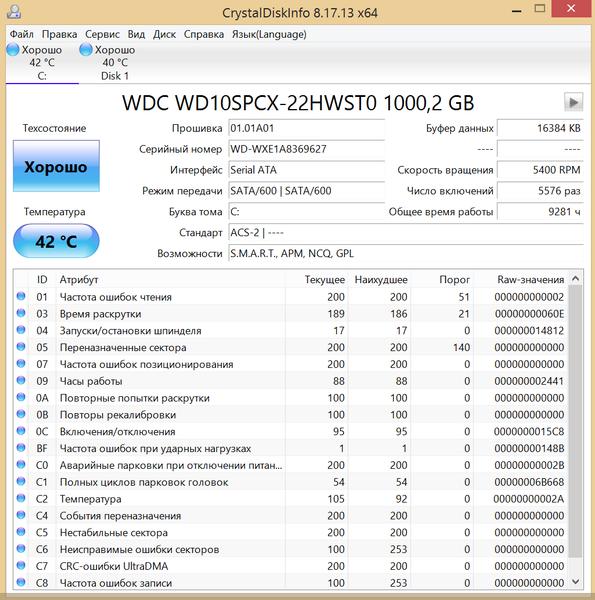Click the next disk arrow button
Screen dimensions: 595x600
pyautogui.click(x=573, y=102)
